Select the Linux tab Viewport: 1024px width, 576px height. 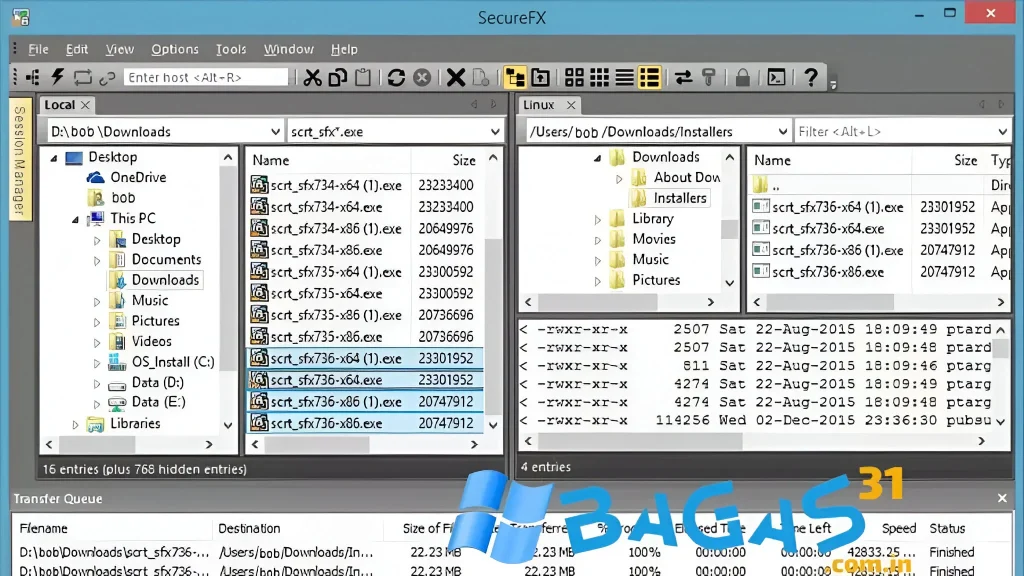(539, 104)
